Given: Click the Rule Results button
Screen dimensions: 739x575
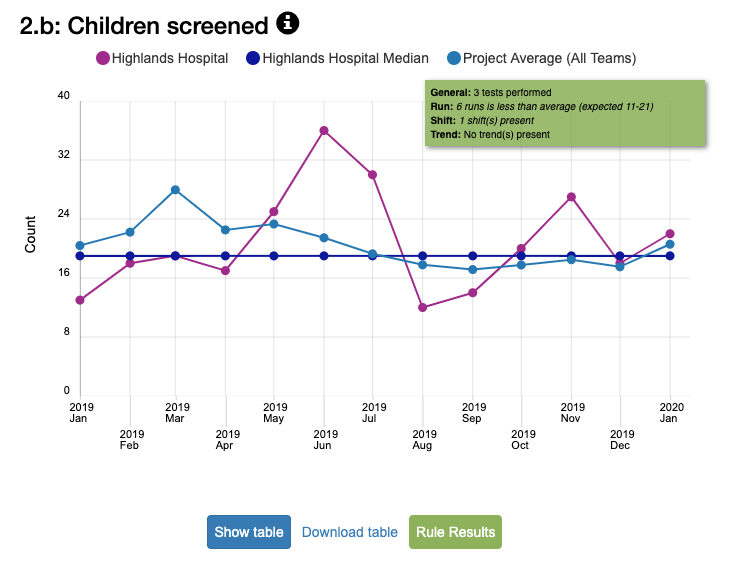Looking at the screenshot, I should pyautogui.click(x=455, y=532).
